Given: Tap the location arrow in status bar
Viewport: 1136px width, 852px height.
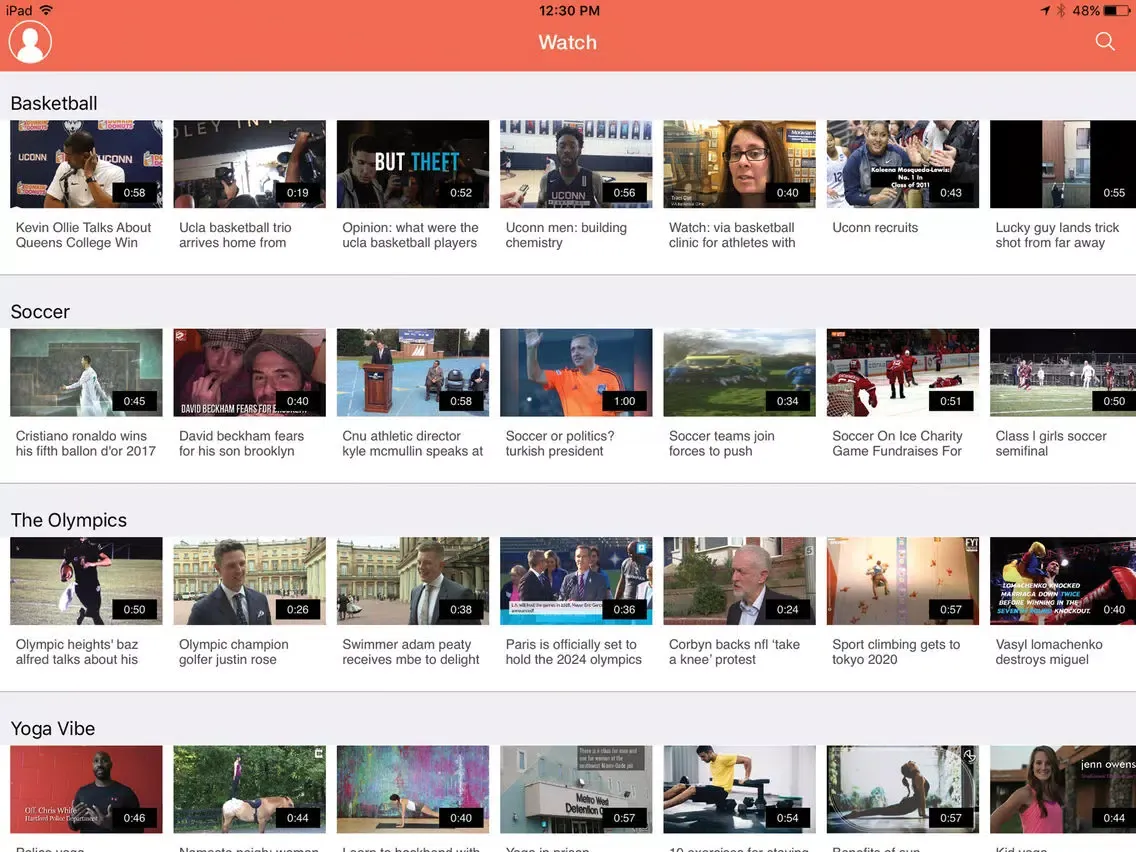Looking at the screenshot, I should pyautogui.click(x=1045, y=11).
